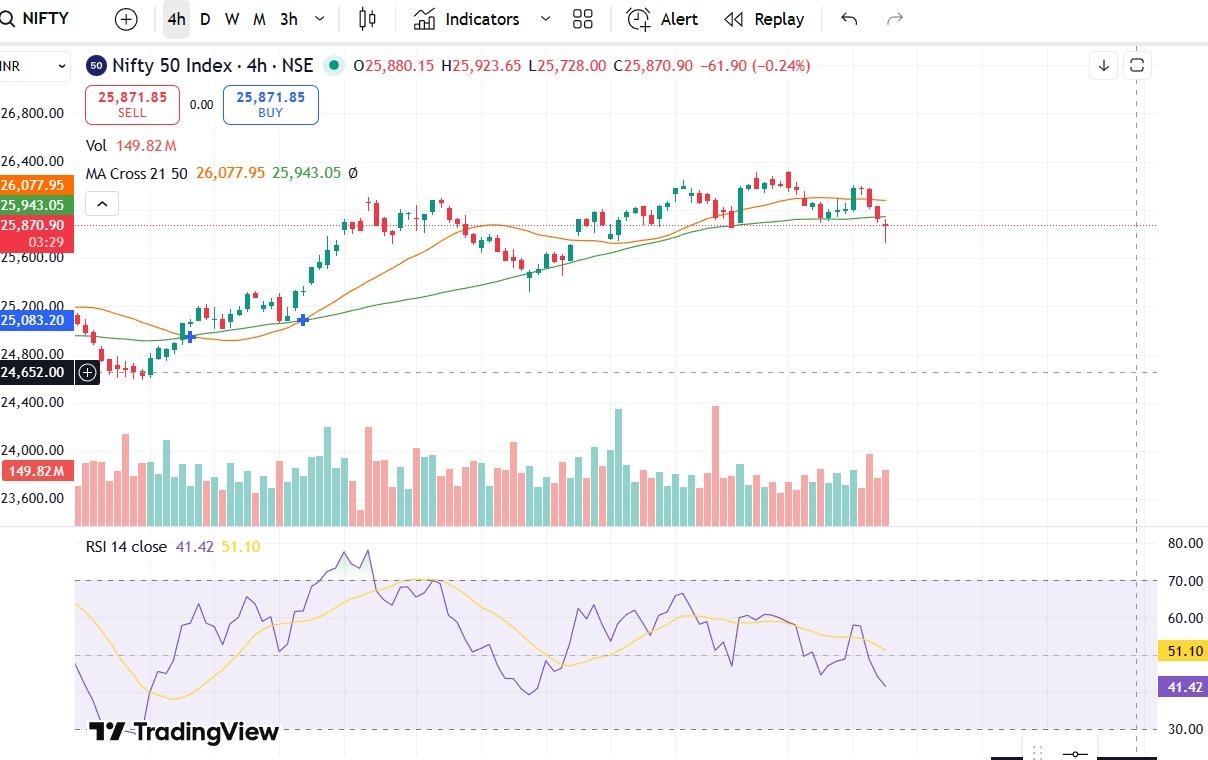Add symbol with the plus circle icon

[x=126, y=19]
